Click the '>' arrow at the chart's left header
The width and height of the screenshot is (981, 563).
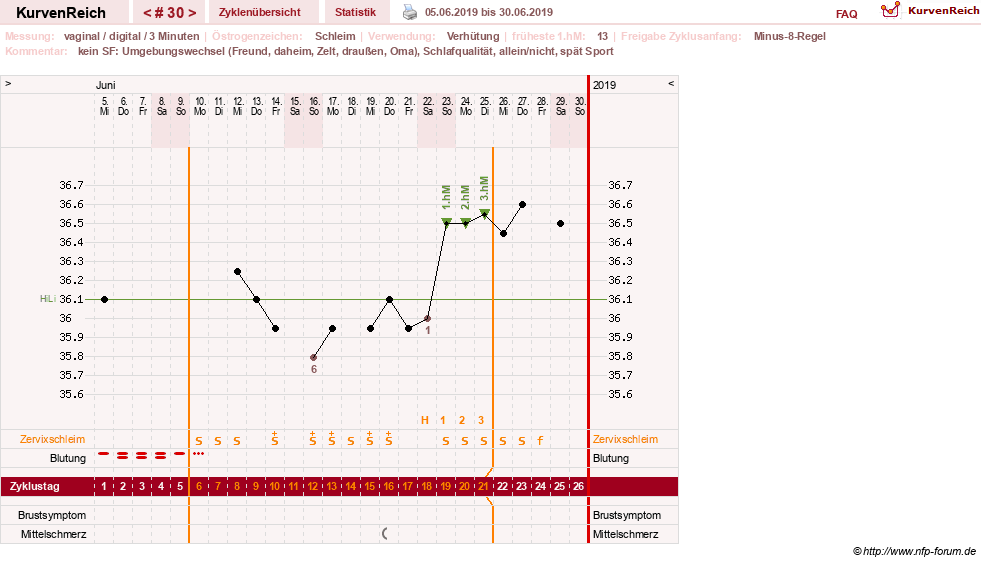(x=8, y=83)
